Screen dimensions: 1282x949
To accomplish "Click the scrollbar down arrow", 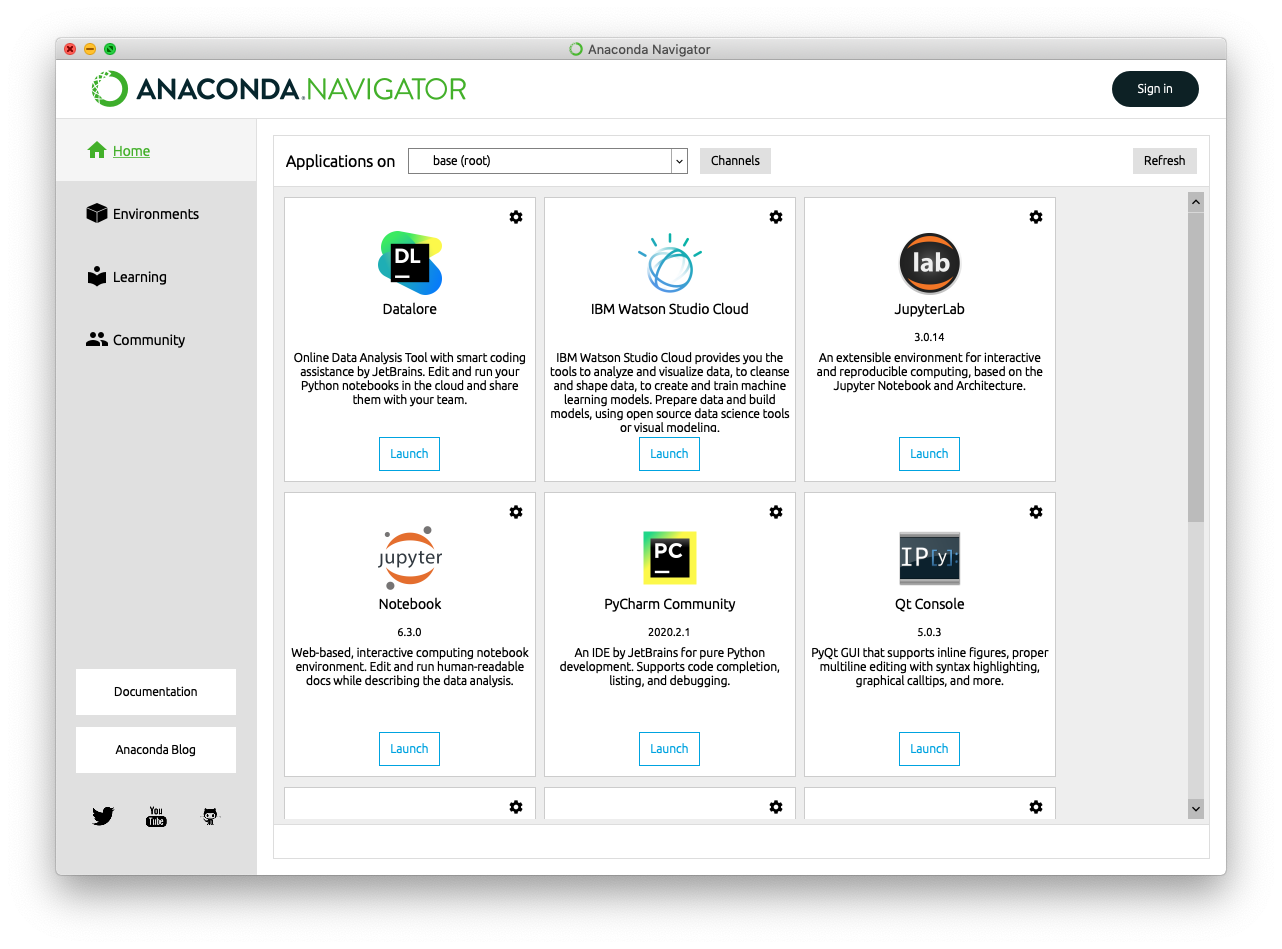I will tap(1195, 808).
